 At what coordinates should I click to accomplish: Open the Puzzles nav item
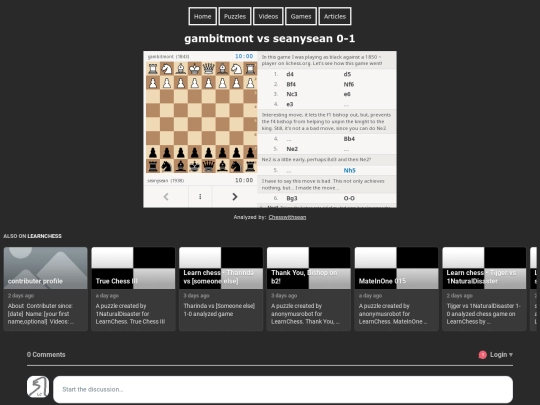point(235,17)
